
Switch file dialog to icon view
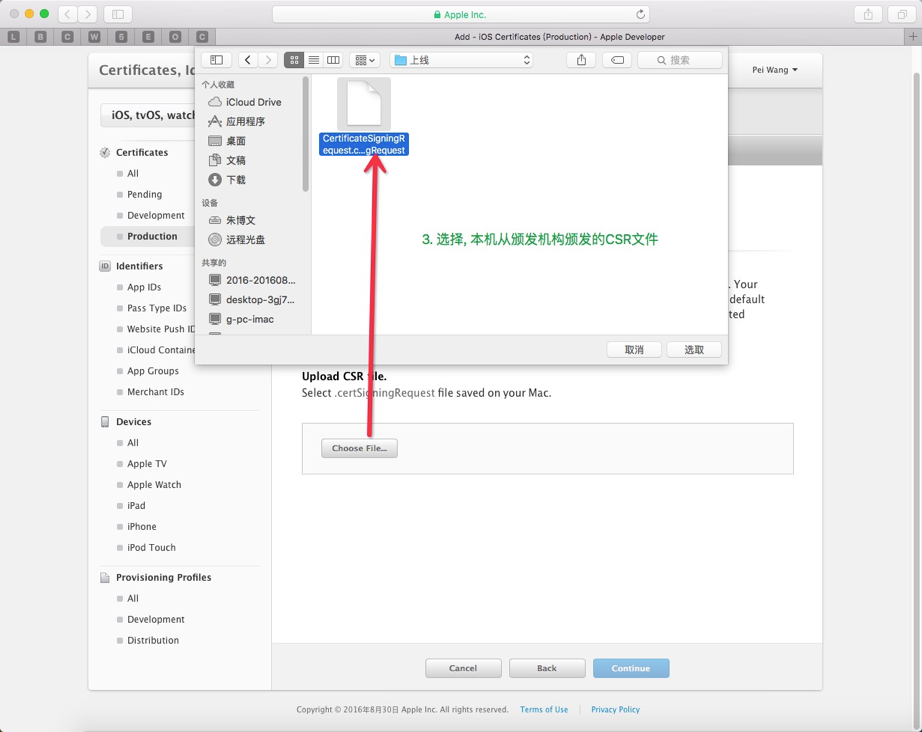(294, 60)
